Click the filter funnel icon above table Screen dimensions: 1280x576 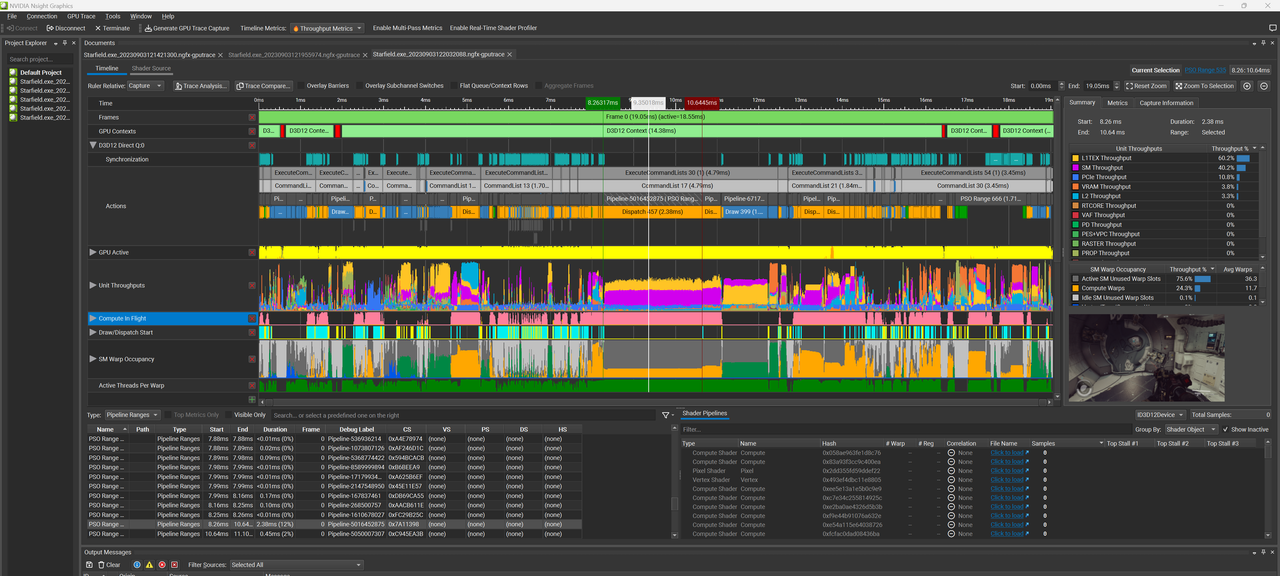coord(666,415)
